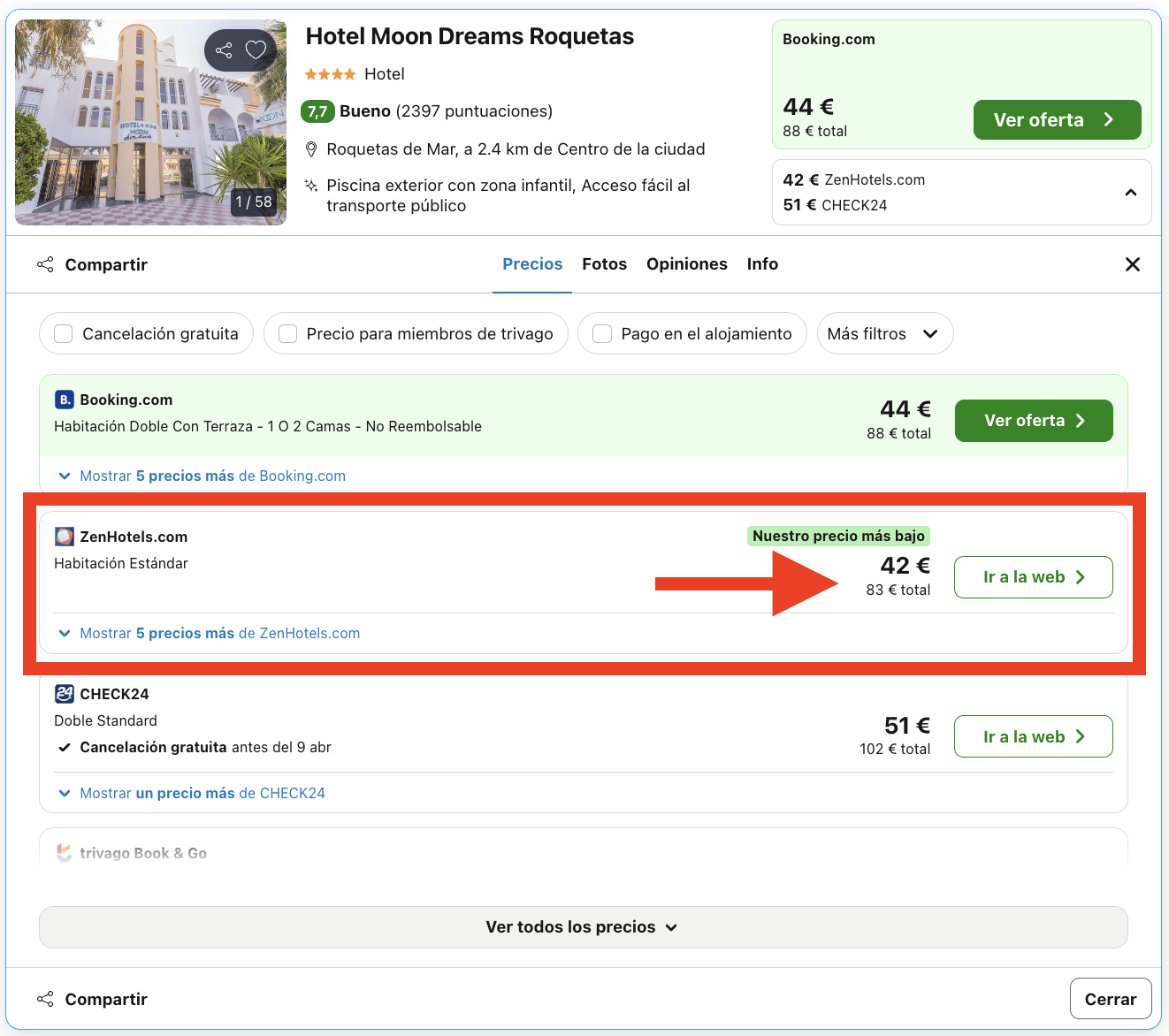The width and height of the screenshot is (1169, 1036).
Task: Click Habitación Doble Con Terraza description
Action: (x=268, y=426)
